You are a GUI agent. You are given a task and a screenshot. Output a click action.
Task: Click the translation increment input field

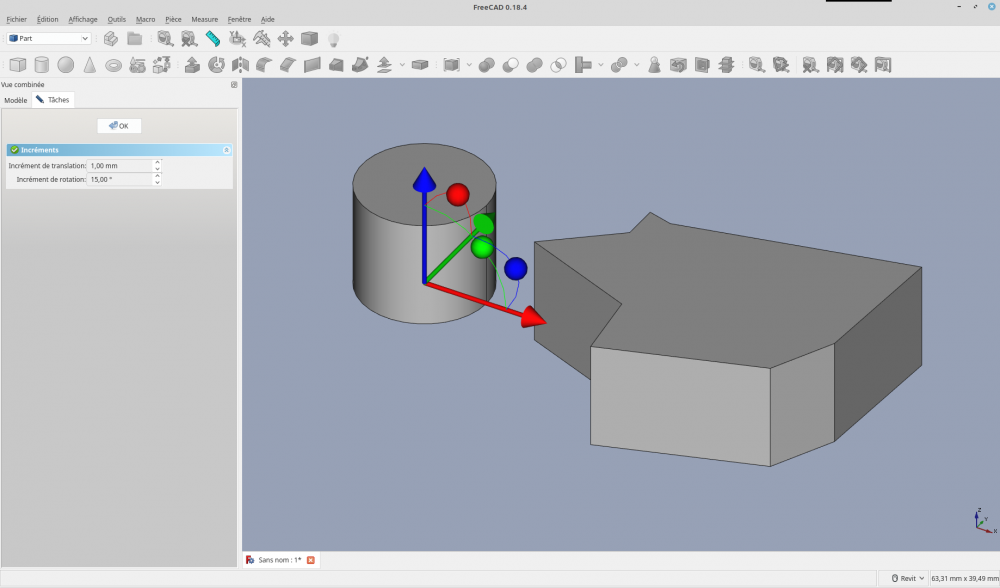pos(120,165)
